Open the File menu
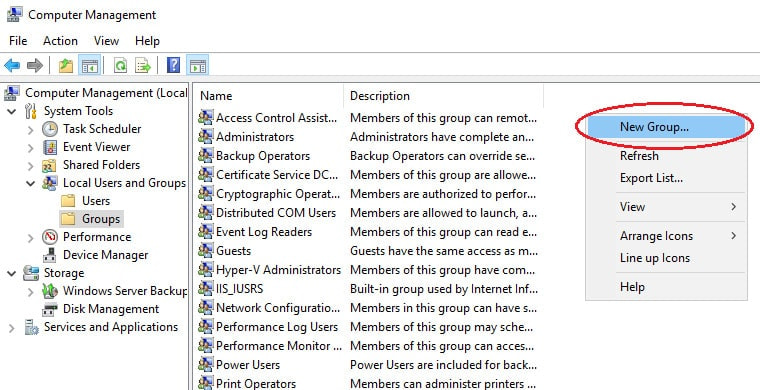 pyautogui.click(x=18, y=41)
